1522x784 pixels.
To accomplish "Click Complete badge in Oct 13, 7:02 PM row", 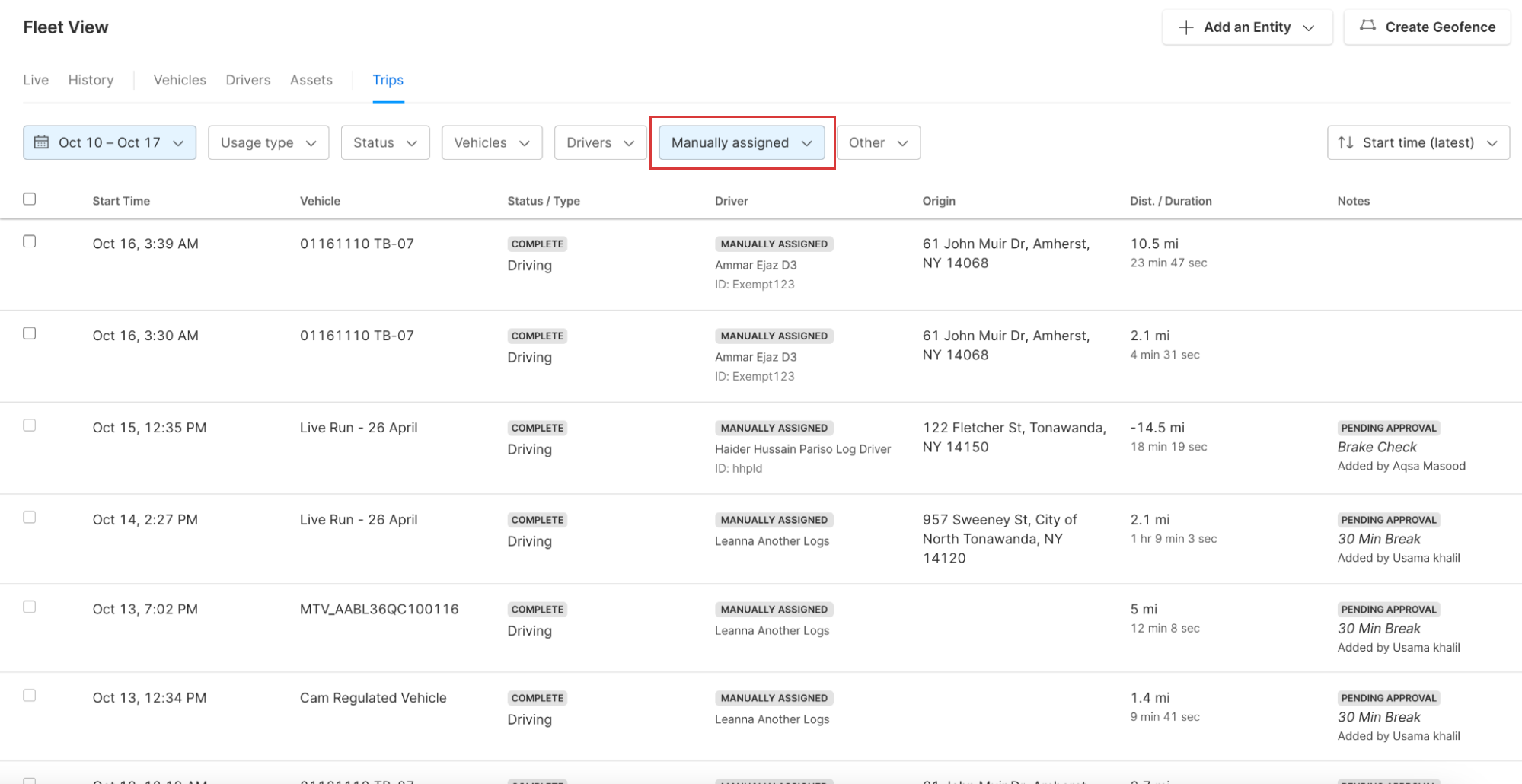I will (x=538, y=610).
